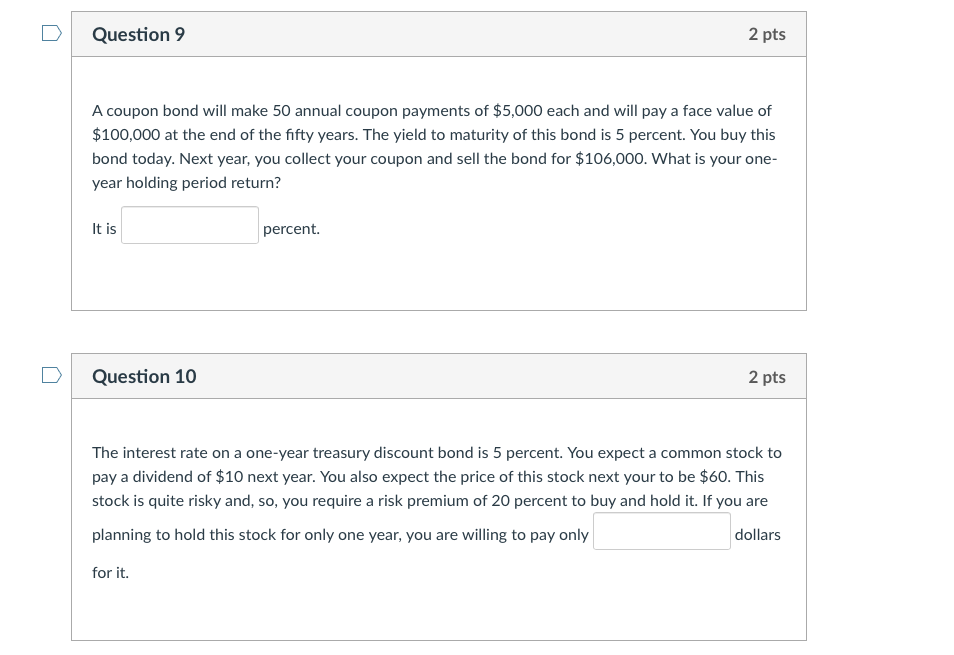Place cursor in the empty input before percent

[189, 225]
